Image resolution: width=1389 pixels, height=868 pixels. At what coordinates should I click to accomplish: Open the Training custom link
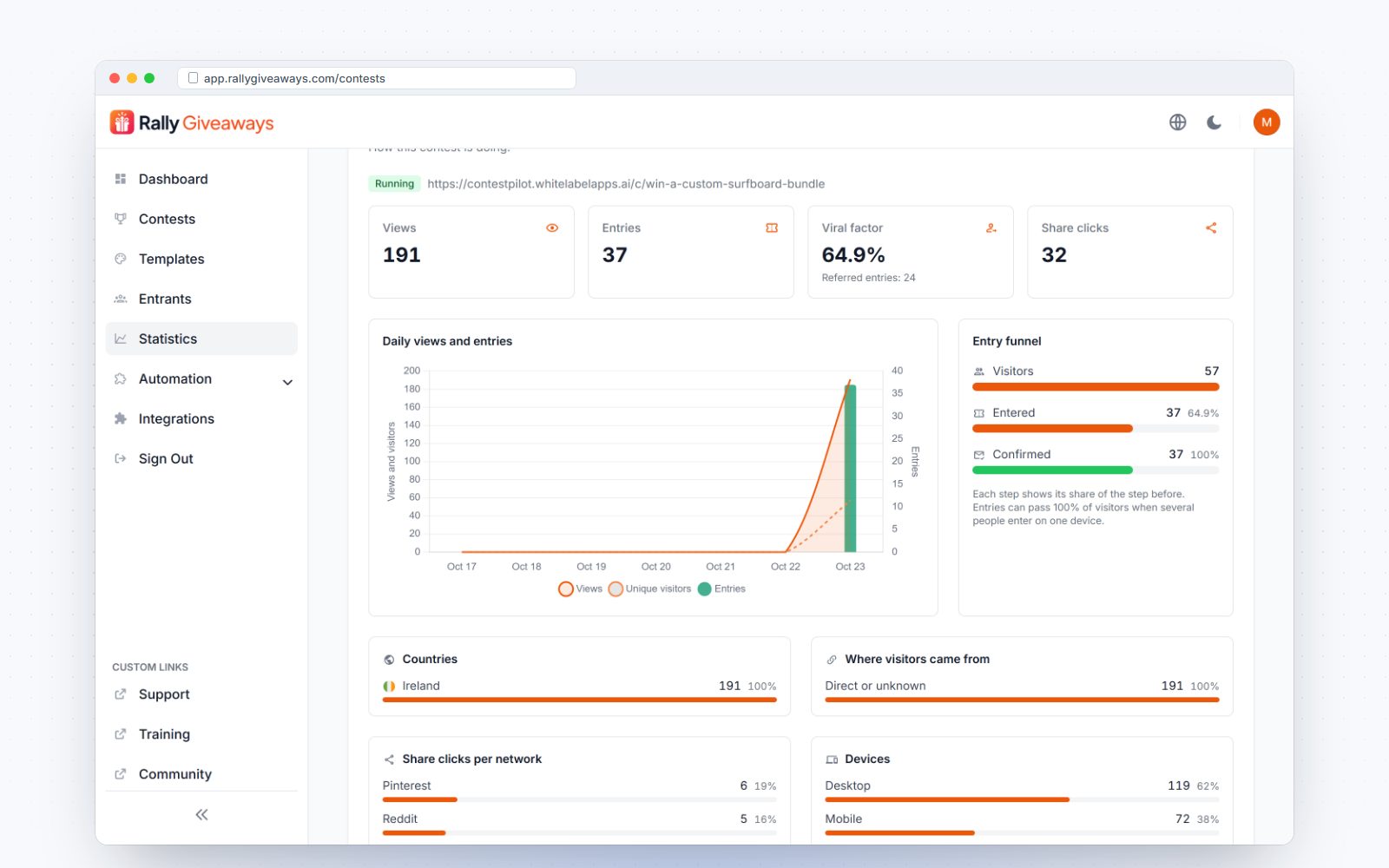pos(201,734)
